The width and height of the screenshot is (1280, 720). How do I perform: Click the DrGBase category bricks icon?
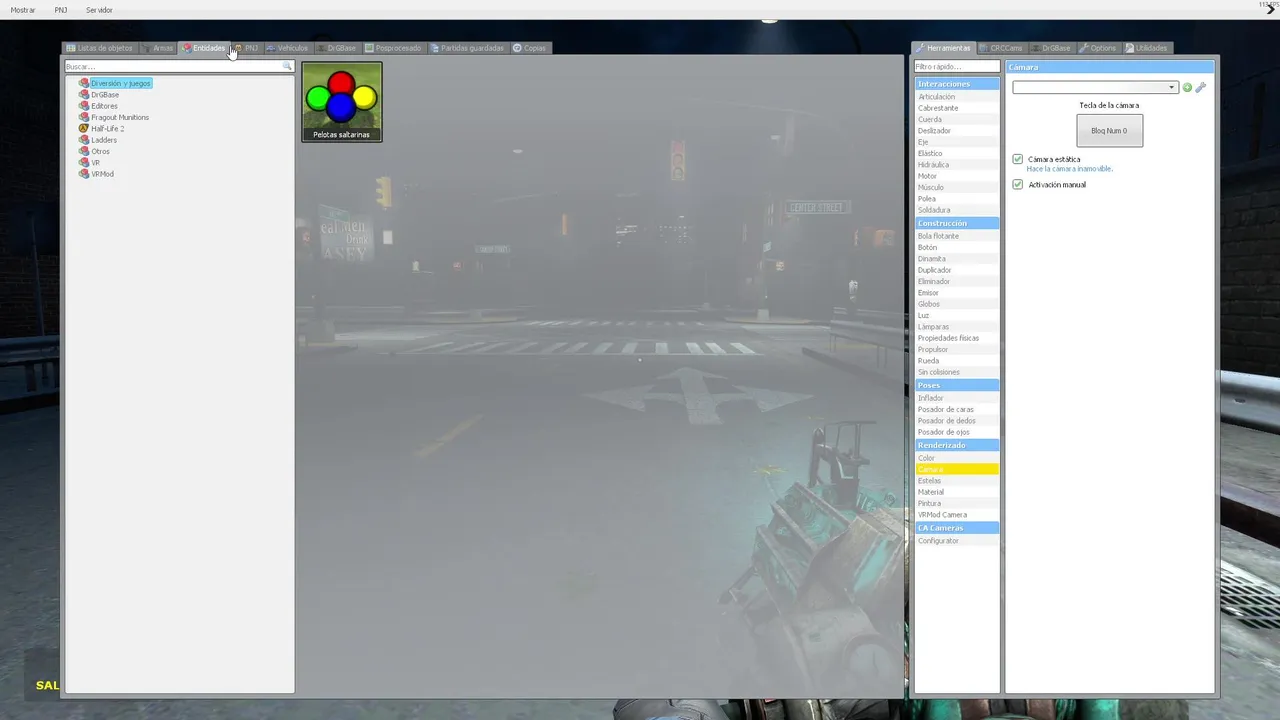pos(84,95)
